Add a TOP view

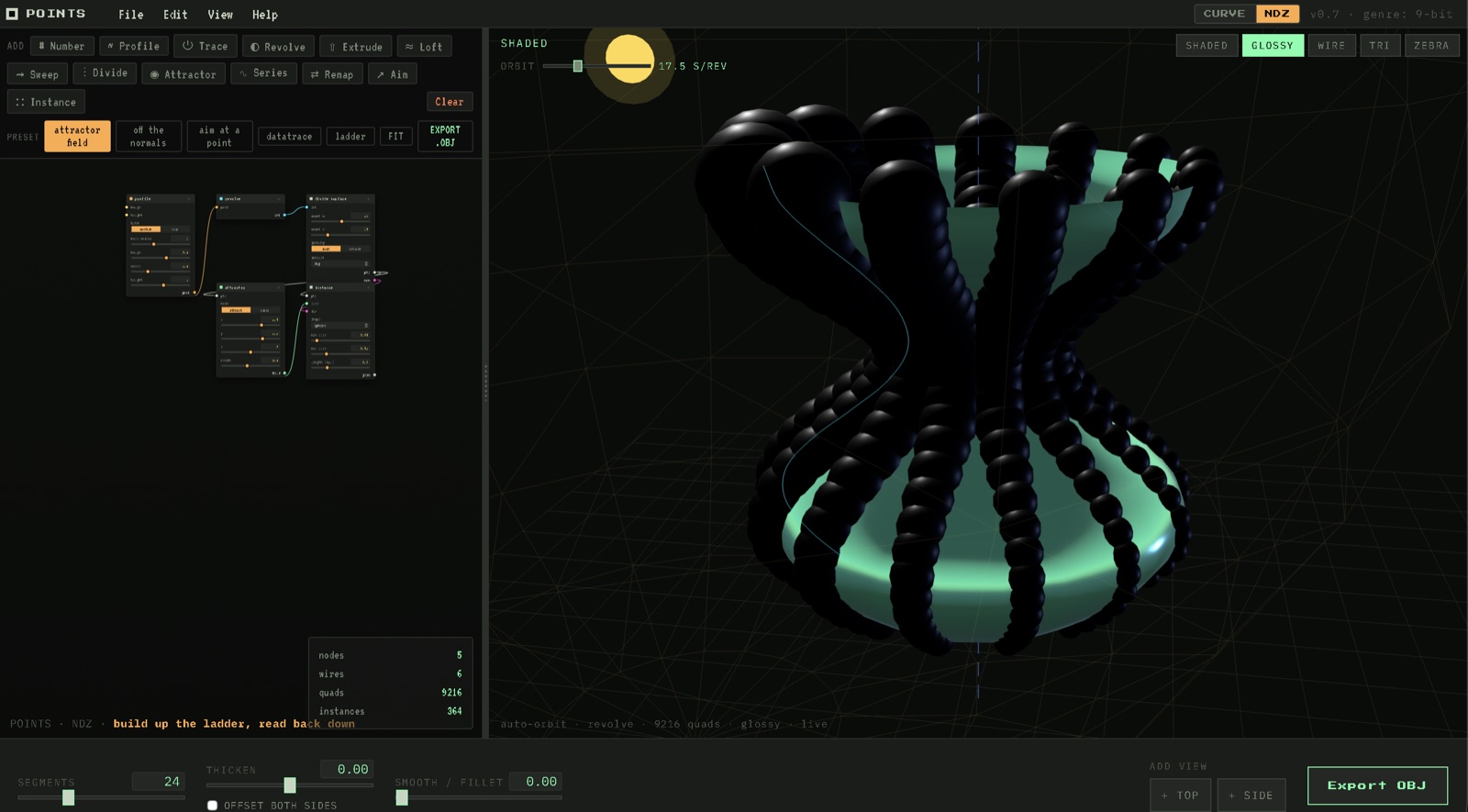point(1180,795)
